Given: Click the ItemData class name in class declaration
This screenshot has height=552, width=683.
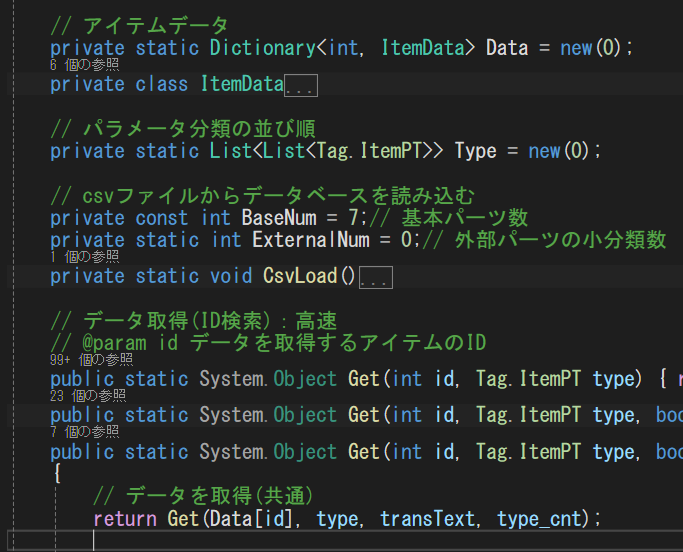Looking at the screenshot, I should [x=242, y=84].
